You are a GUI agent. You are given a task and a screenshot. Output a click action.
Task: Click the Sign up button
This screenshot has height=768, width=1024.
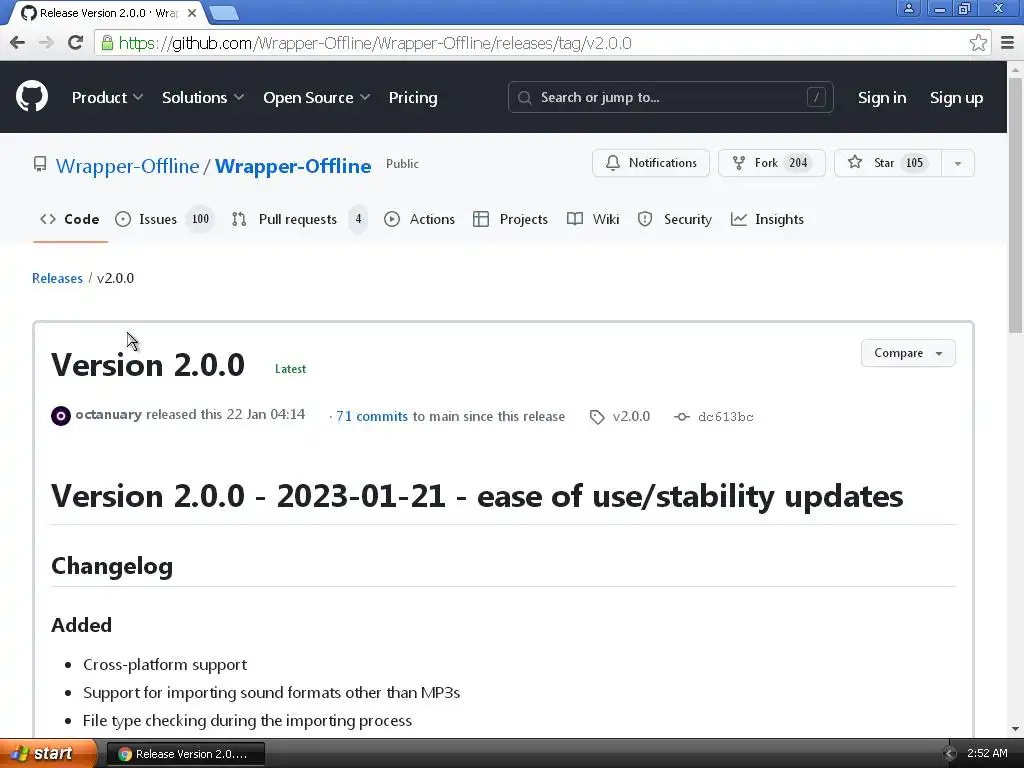(956, 97)
